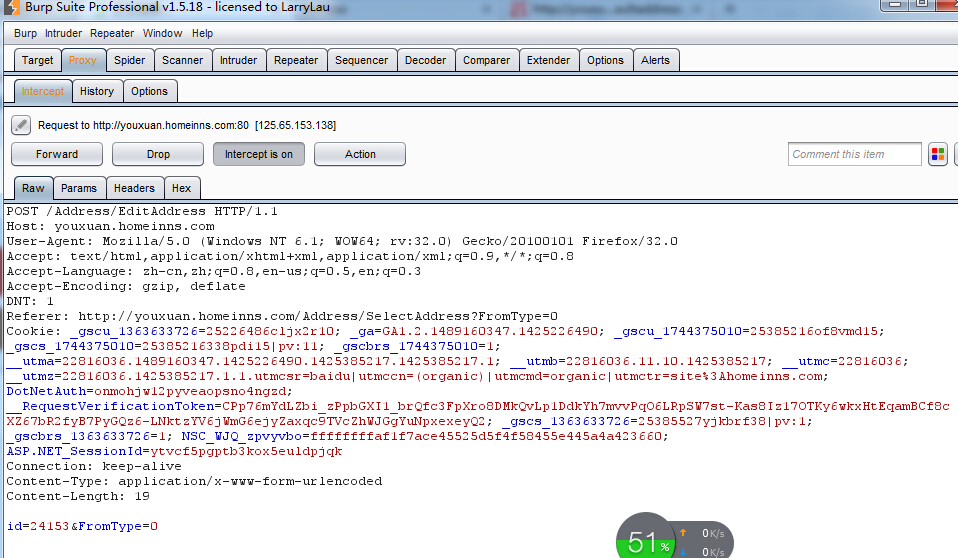
Task: Switch to the Params view tab
Action: pos(79,188)
